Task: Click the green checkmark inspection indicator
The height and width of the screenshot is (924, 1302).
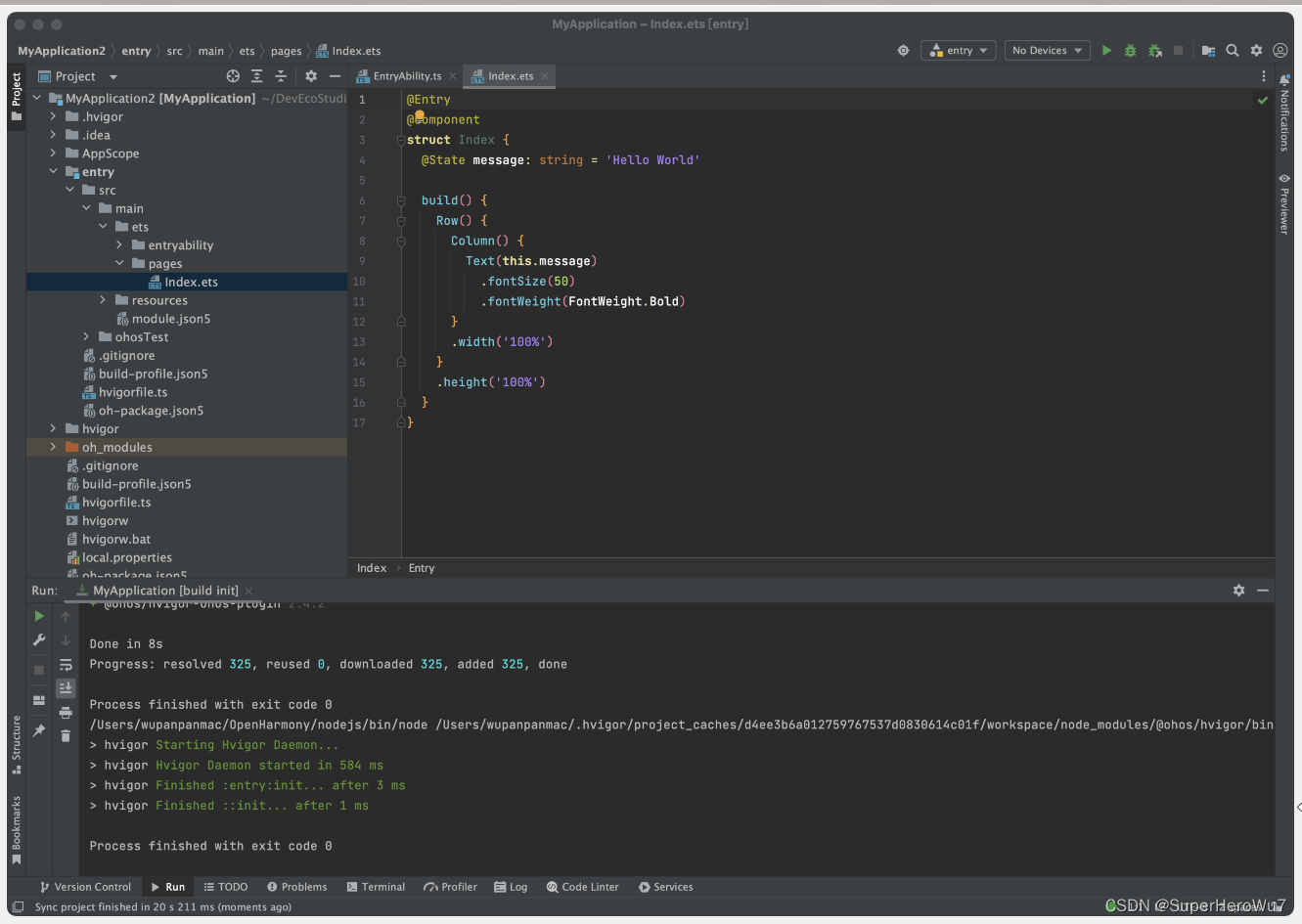Action: pyautogui.click(x=1263, y=100)
